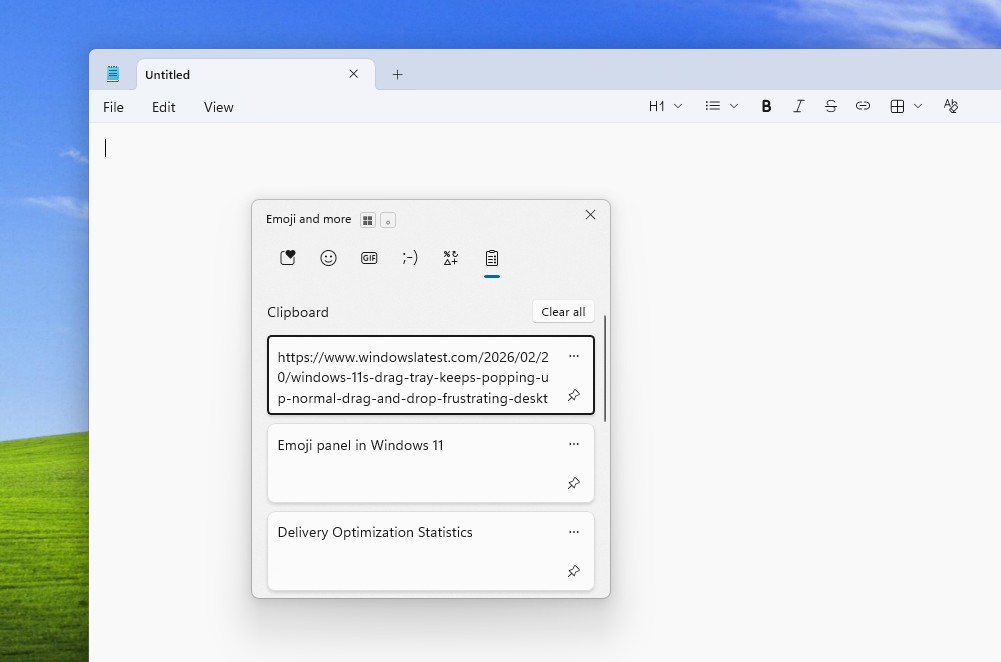Toggle strikethrough formatting
1001x662 pixels.
tap(831, 105)
